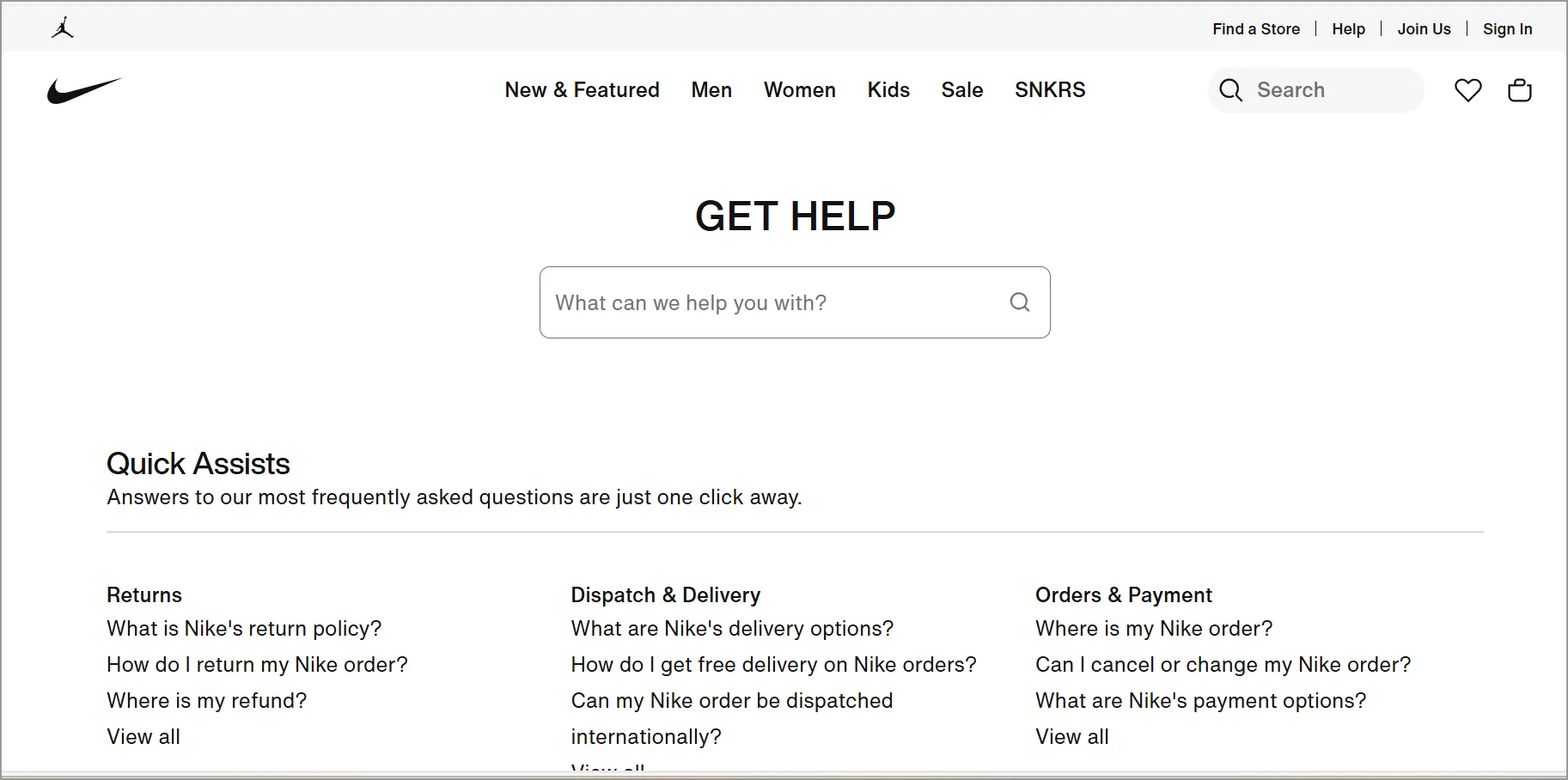
Task: Open the Men menu
Action: pos(711,90)
